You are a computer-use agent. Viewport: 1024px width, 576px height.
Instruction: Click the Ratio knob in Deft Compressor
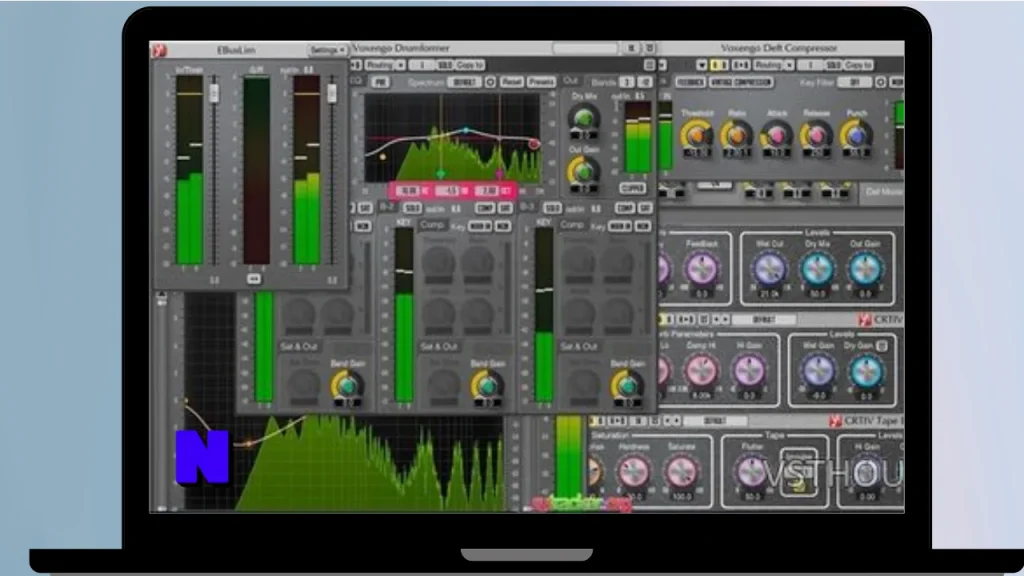(x=736, y=136)
